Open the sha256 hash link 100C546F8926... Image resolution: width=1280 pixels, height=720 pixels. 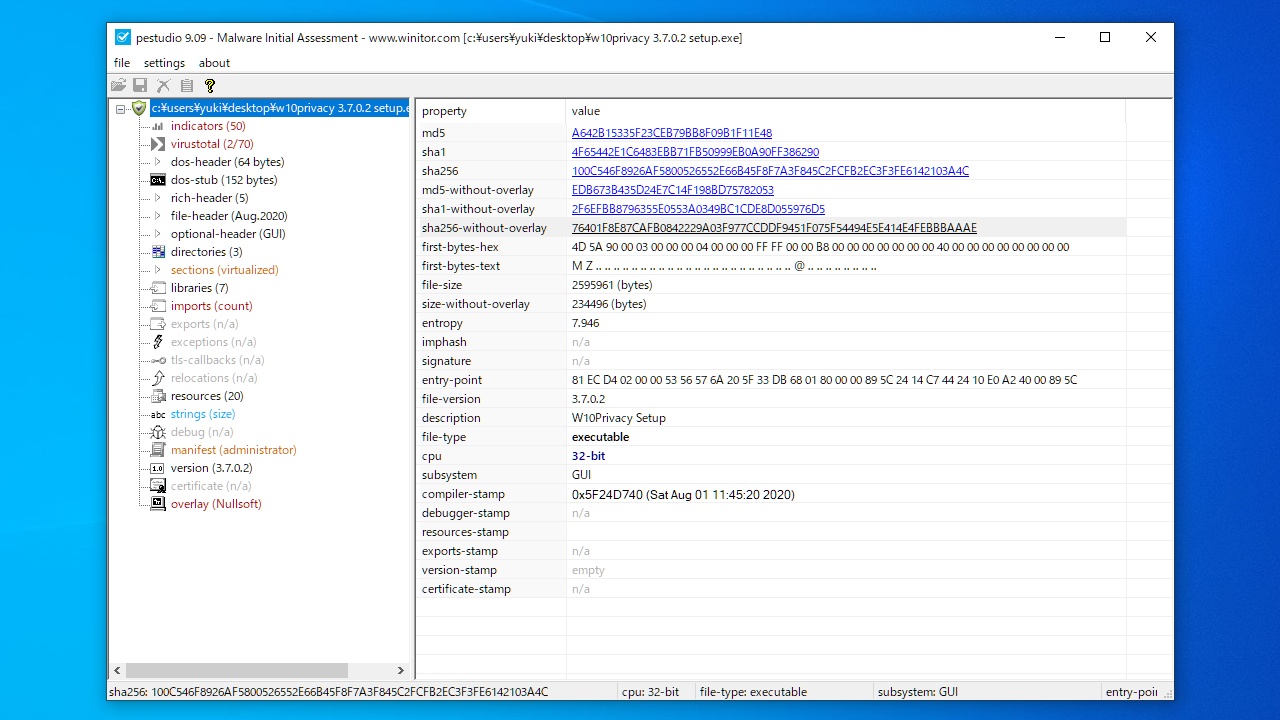point(770,171)
